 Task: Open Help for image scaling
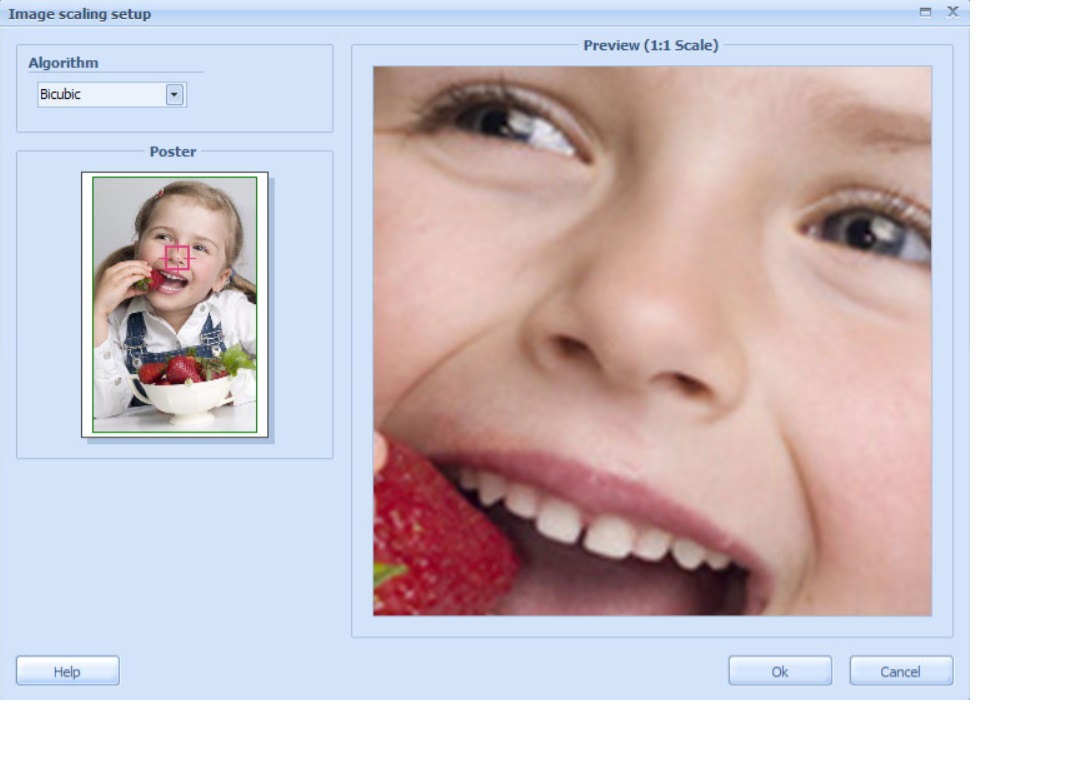tap(67, 671)
